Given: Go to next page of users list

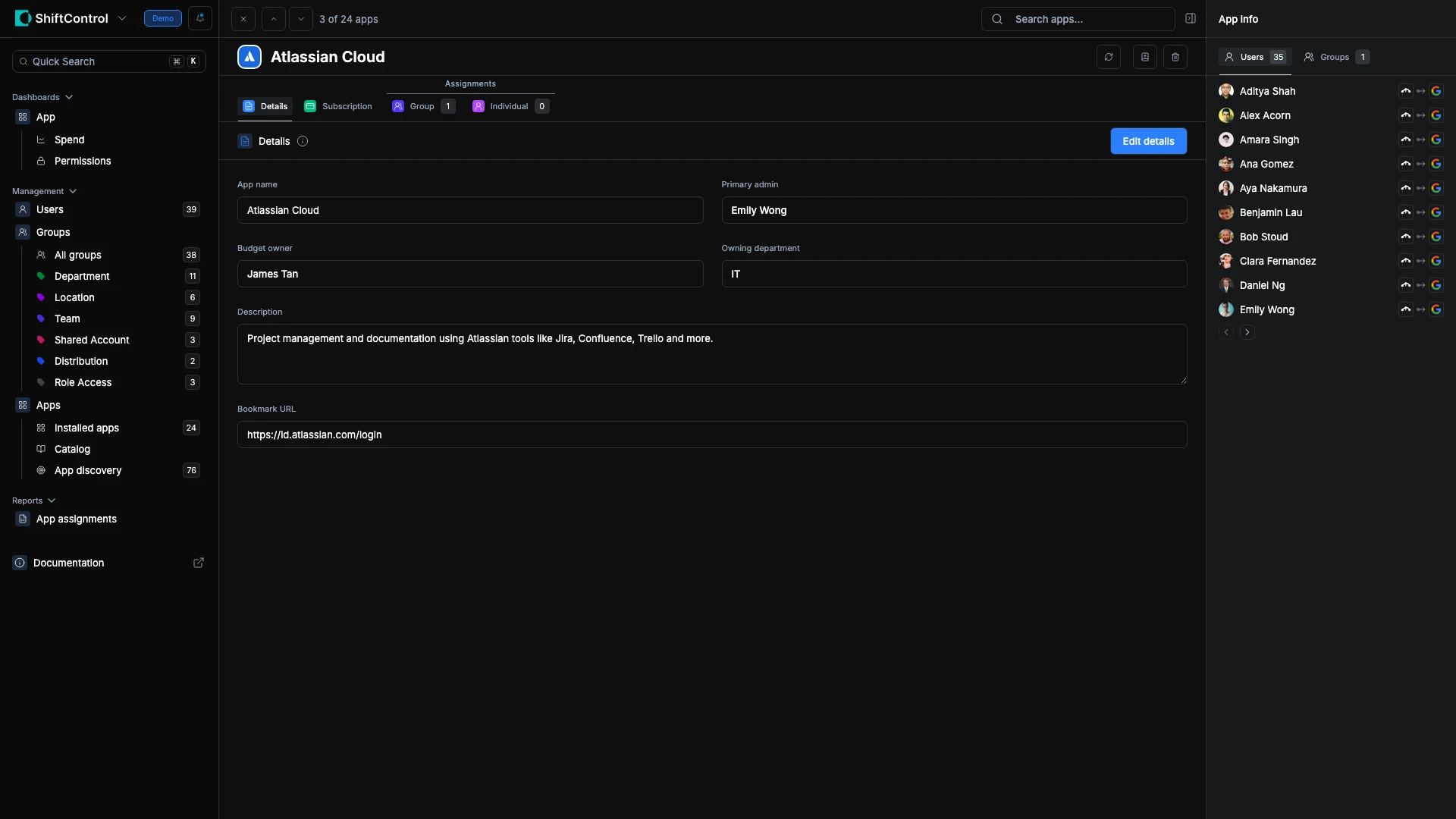Looking at the screenshot, I should 1247,332.
